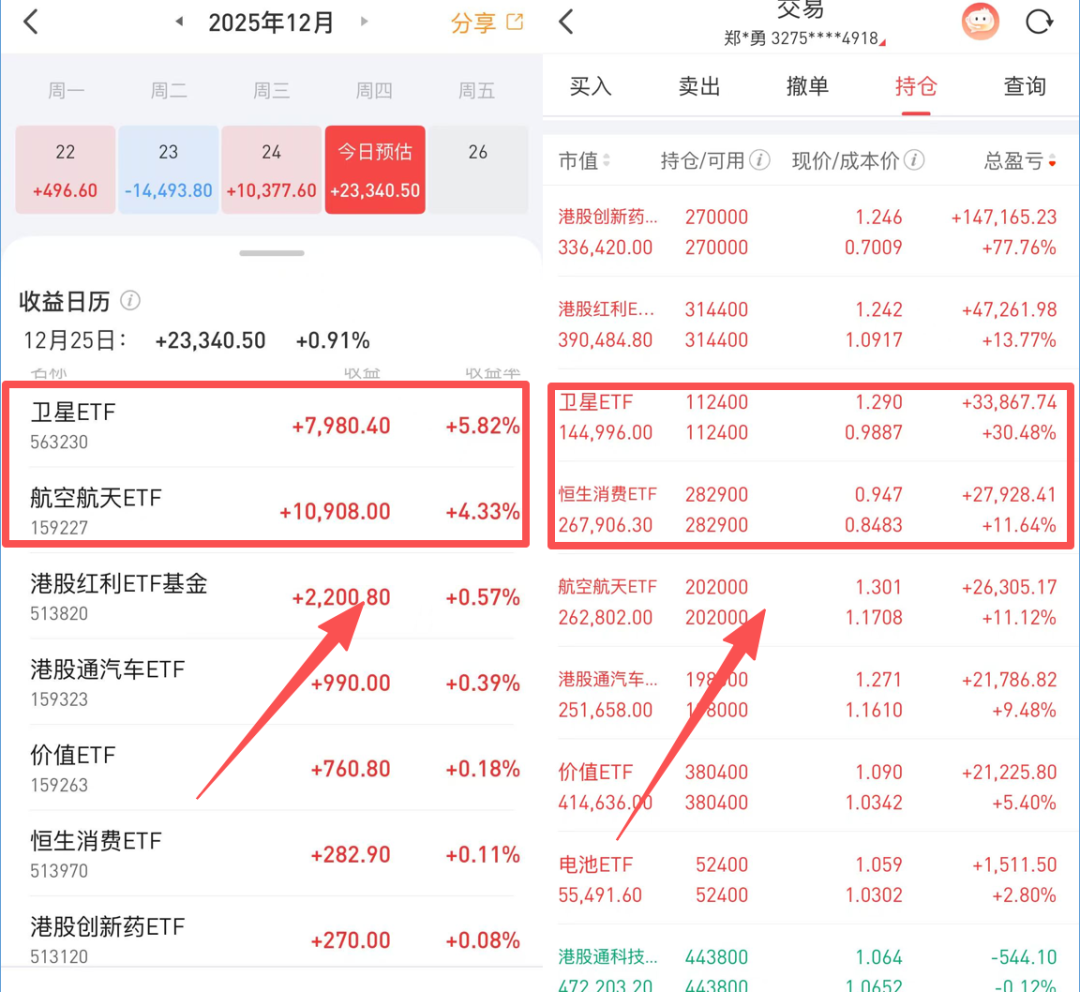Select the 卫星ETF holding row
Screen dimensions: 1080x992
[810, 417]
